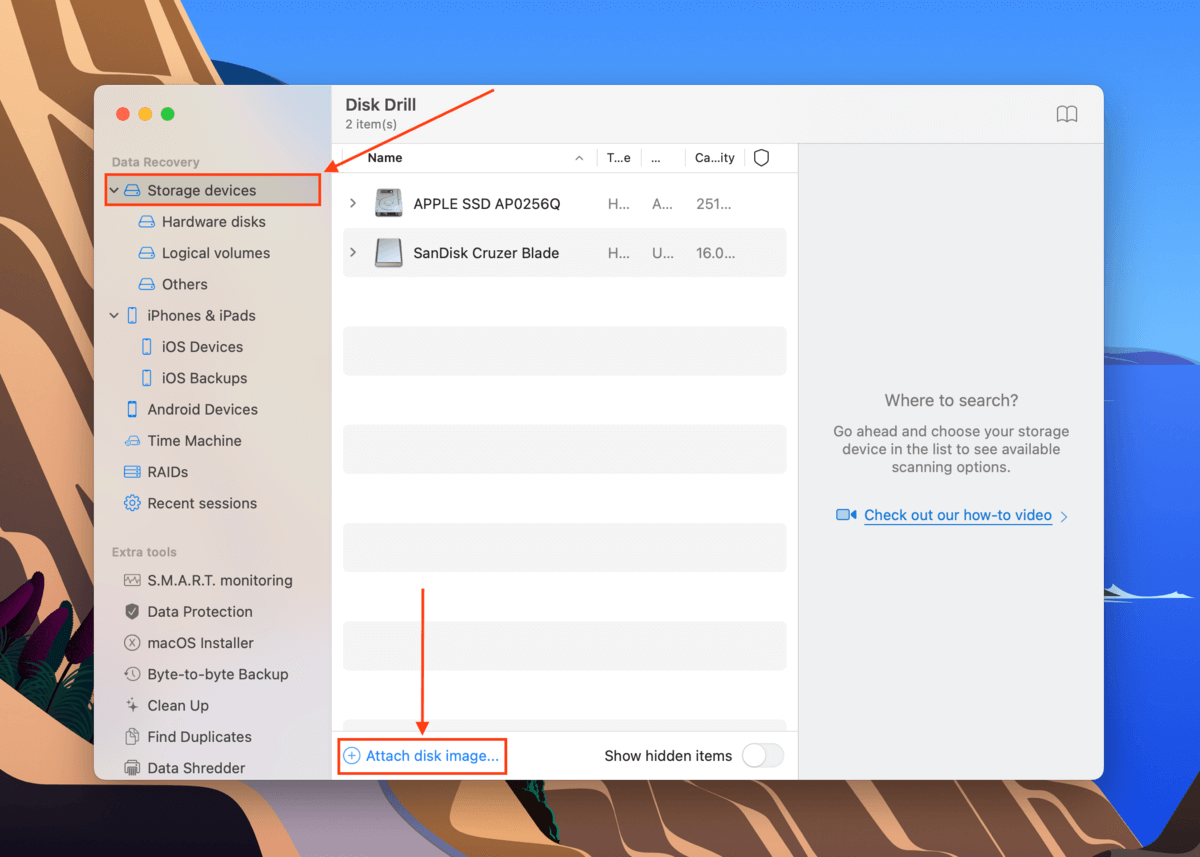Select Logical volumes in sidebar
This screenshot has height=857, width=1200.
point(216,253)
